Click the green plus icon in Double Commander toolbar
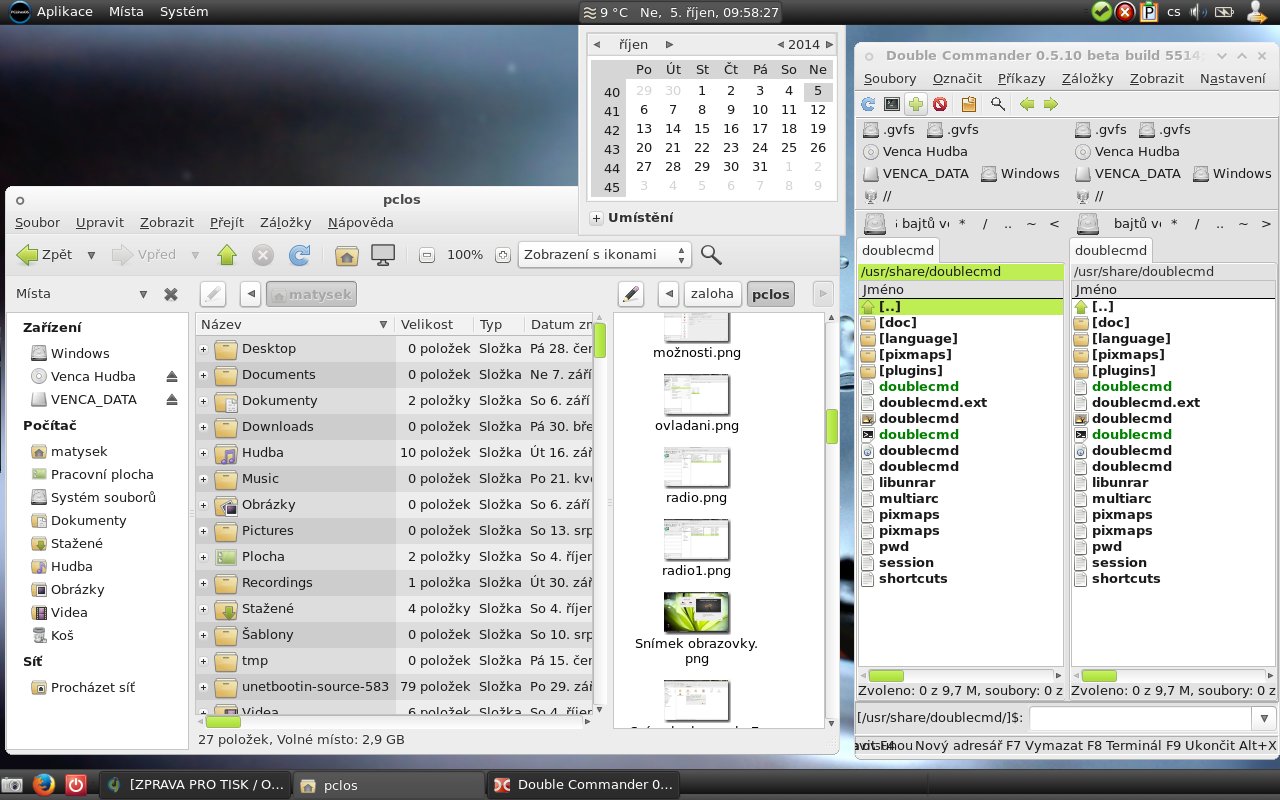The image size is (1280, 800). tap(916, 104)
